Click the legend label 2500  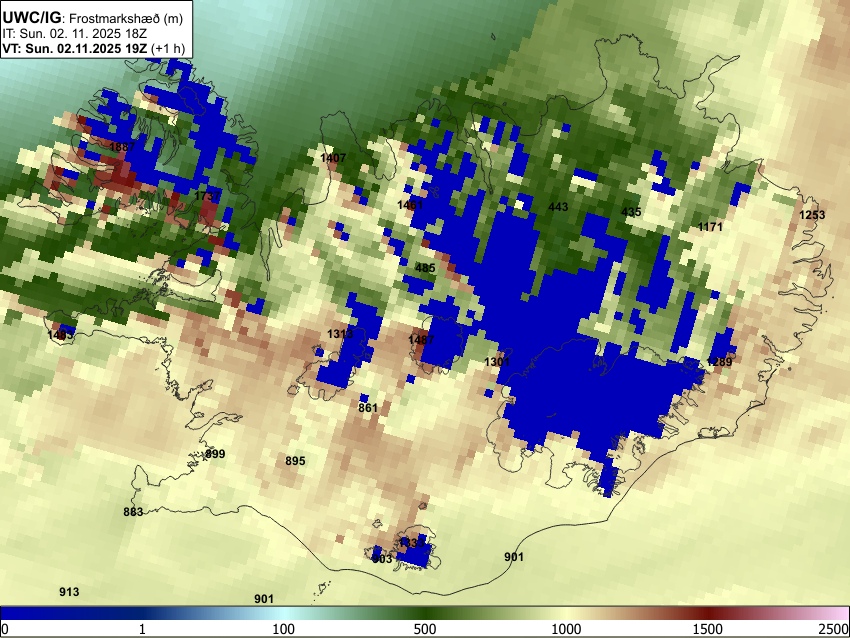834,629
